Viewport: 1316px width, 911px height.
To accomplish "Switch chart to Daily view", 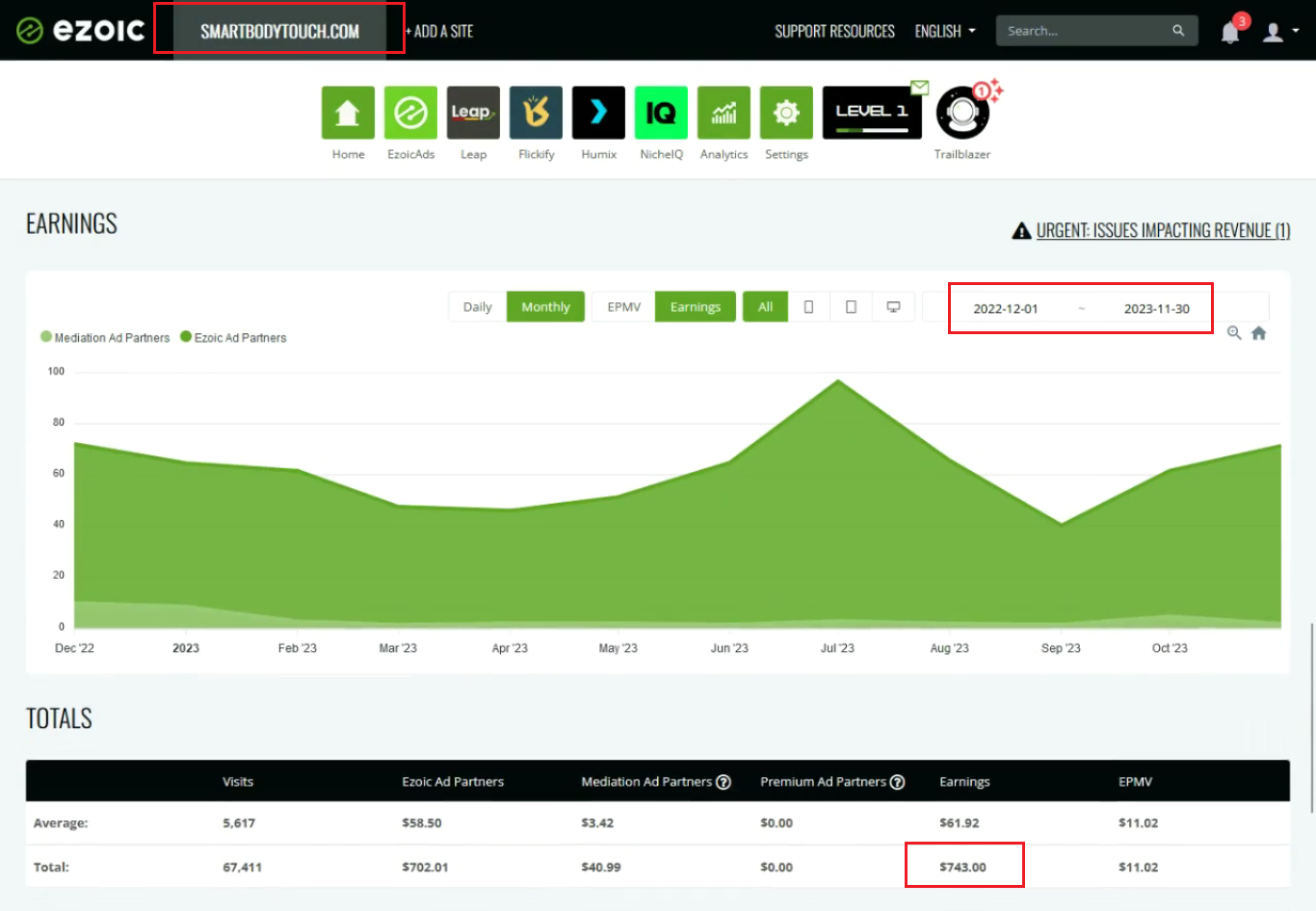I will pos(477,307).
